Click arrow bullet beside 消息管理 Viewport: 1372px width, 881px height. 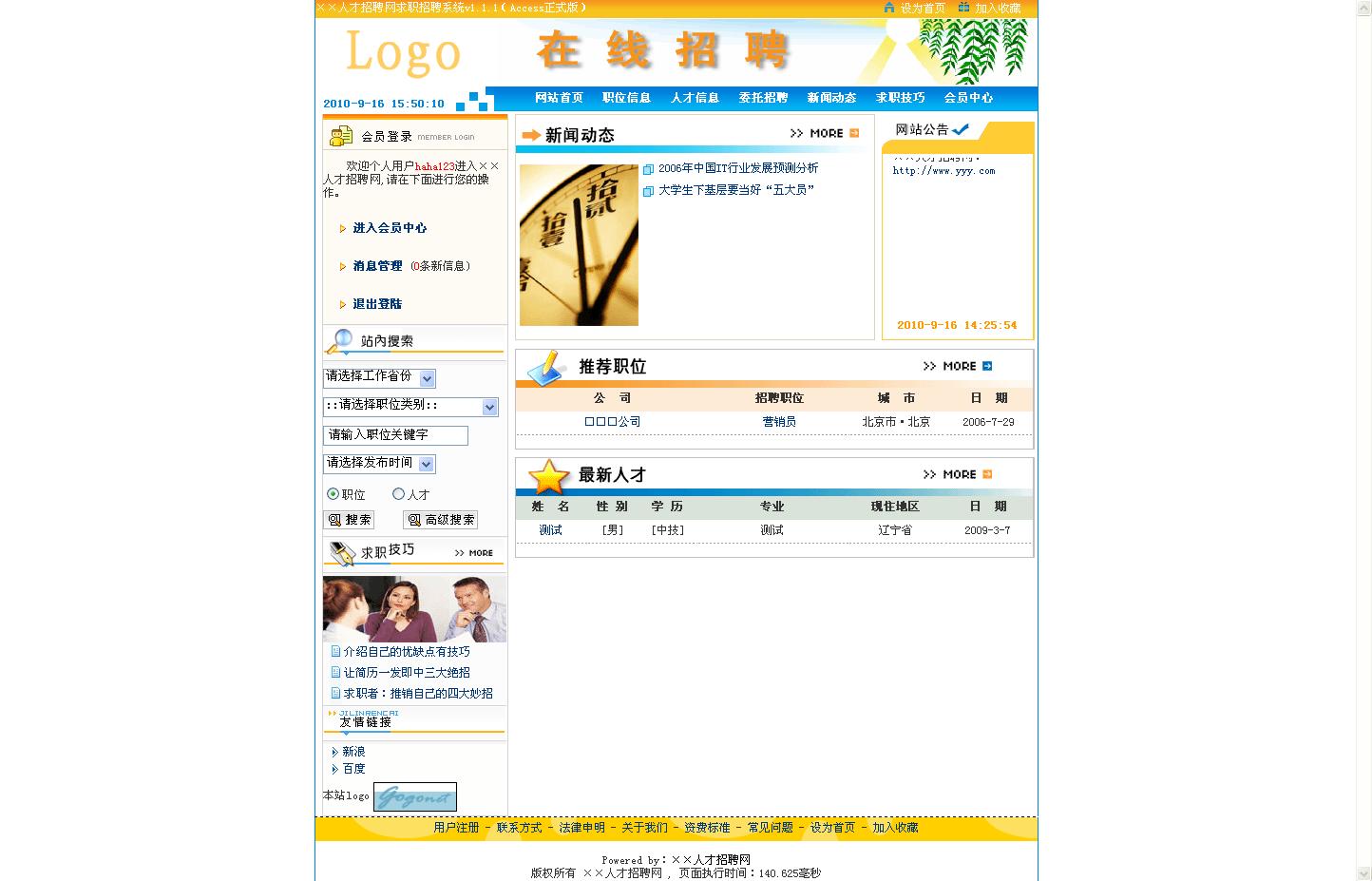pyautogui.click(x=343, y=266)
